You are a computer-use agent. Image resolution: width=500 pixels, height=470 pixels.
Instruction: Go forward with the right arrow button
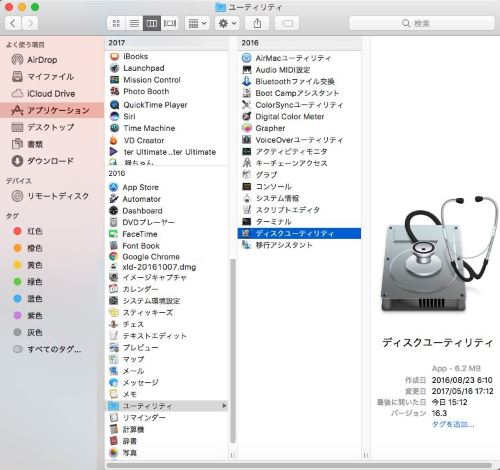pyautogui.click(x=30, y=23)
